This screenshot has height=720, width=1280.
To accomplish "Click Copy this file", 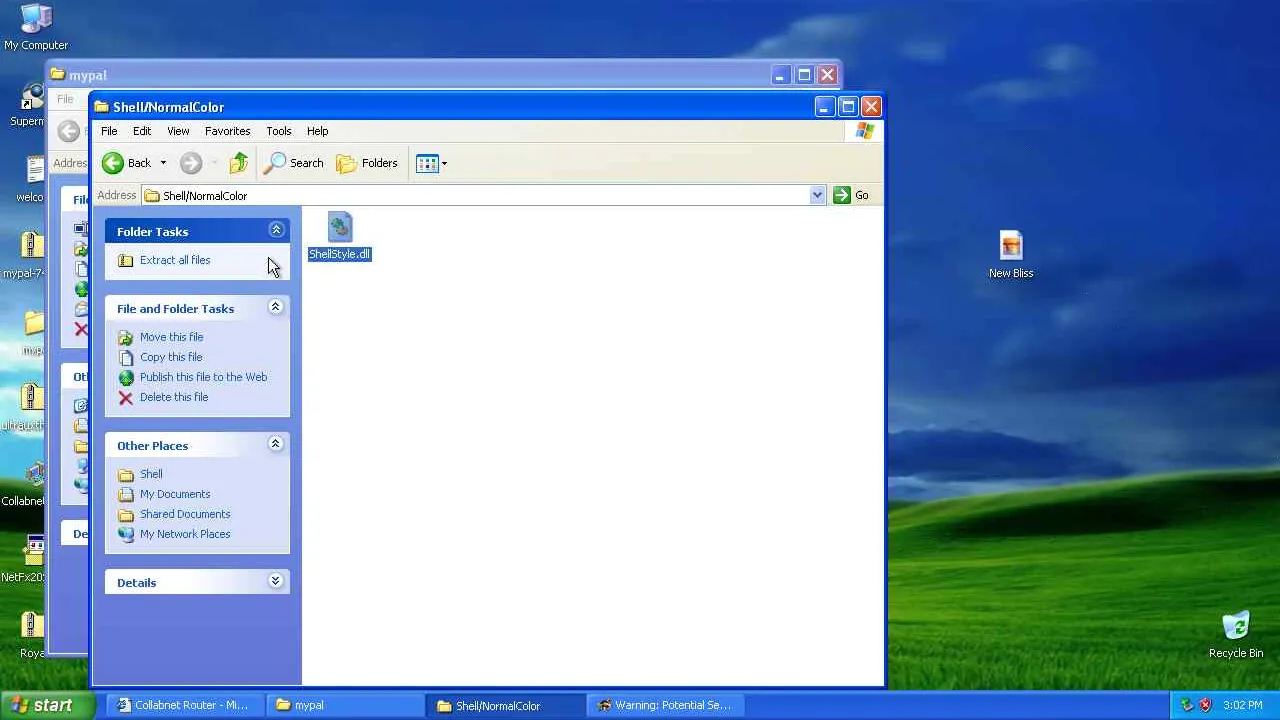I will [171, 357].
